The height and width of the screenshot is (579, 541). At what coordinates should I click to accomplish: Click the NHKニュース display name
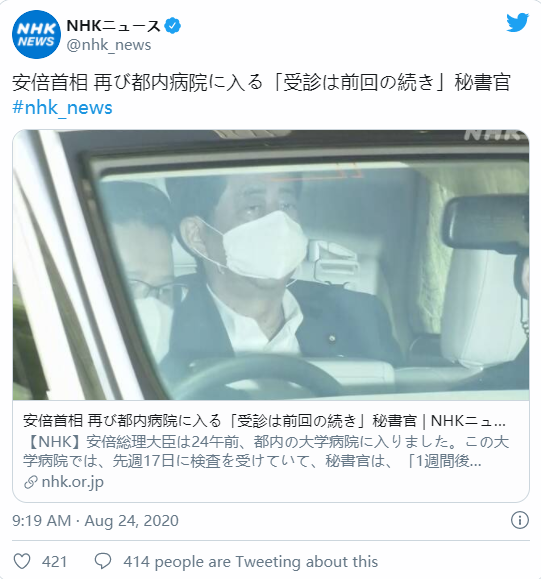coord(113,26)
